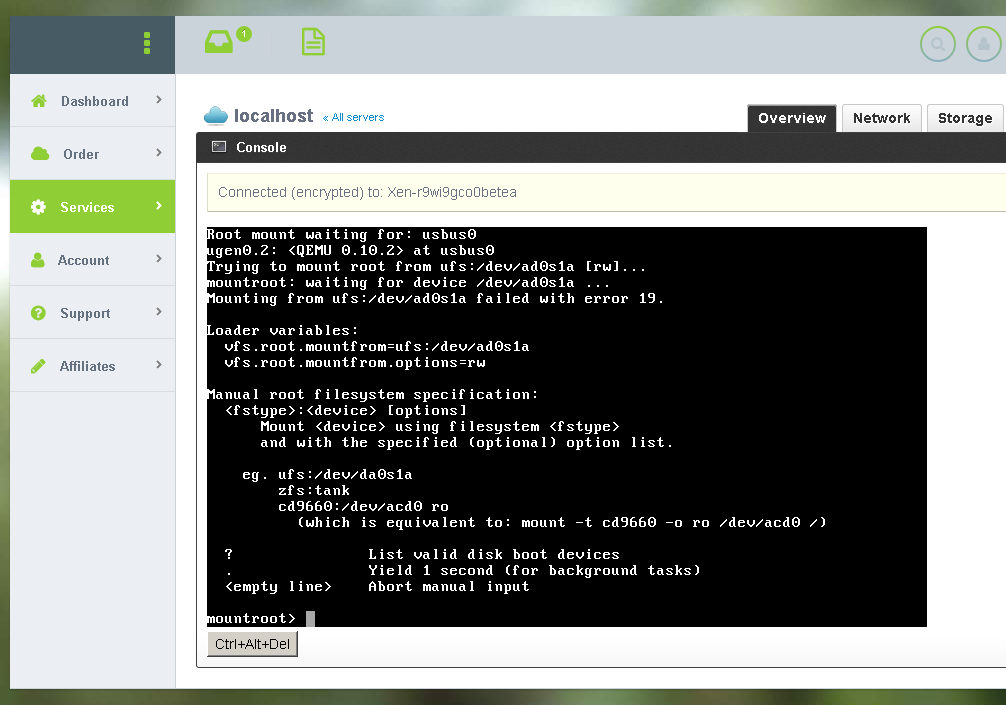
Task: Open the Order menu item
Action: (x=92, y=153)
